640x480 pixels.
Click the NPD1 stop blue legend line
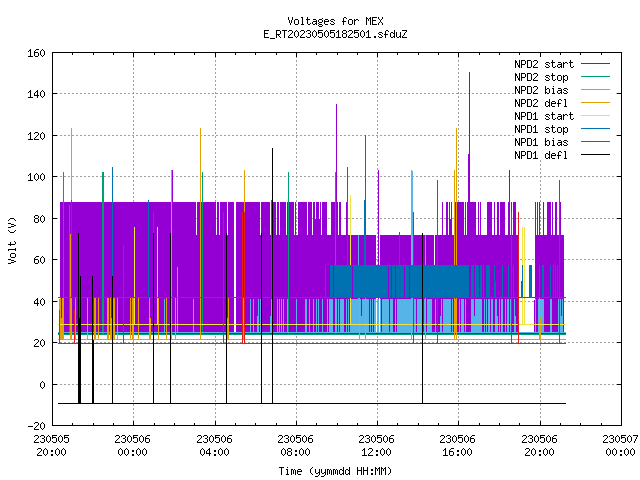tap(595, 129)
